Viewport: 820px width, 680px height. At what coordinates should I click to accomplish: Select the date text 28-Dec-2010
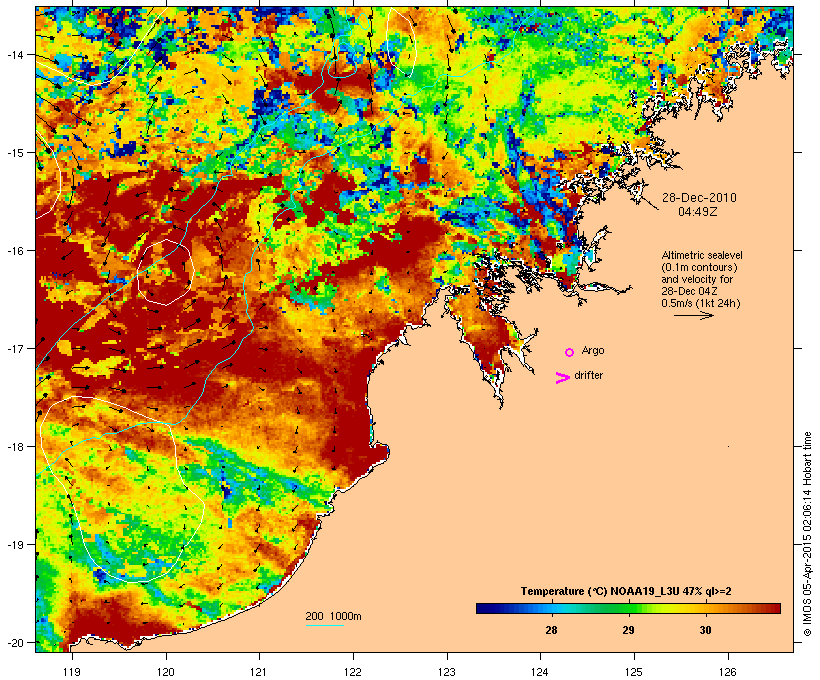coord(699,198)
